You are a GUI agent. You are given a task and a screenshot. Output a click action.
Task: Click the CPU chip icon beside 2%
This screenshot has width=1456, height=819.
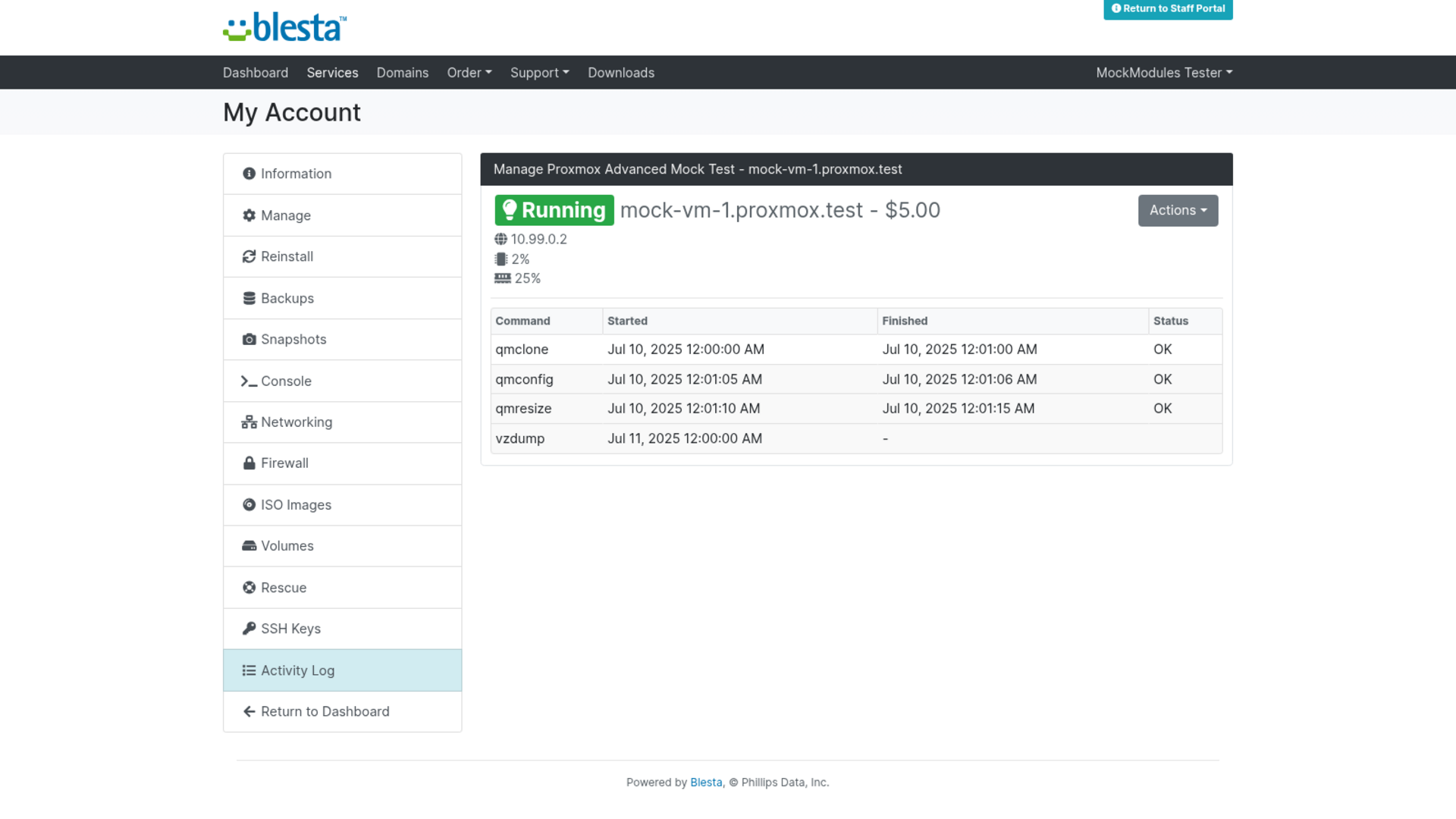(500, 259)
